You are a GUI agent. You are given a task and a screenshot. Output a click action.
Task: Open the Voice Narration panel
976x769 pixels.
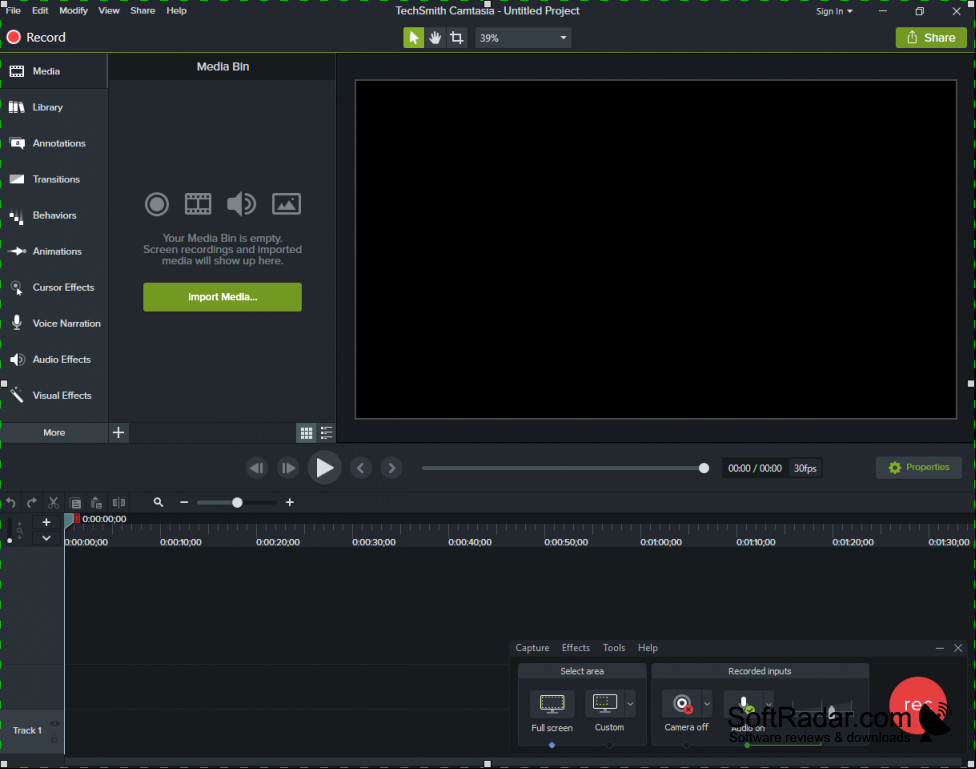(x=54, y=324)
